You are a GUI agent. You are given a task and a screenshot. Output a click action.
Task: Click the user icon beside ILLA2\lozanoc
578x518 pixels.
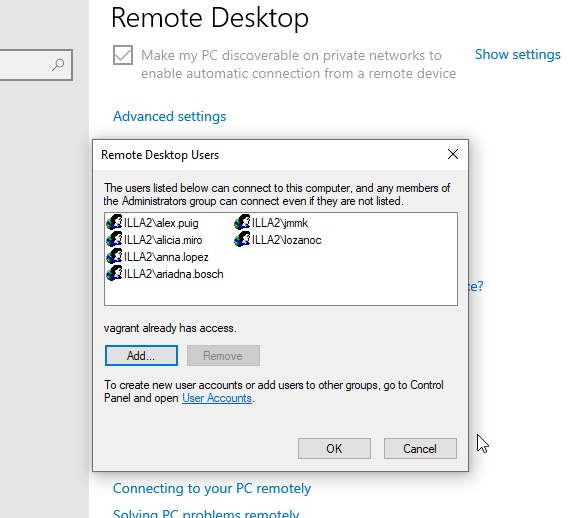pos(242,240)
